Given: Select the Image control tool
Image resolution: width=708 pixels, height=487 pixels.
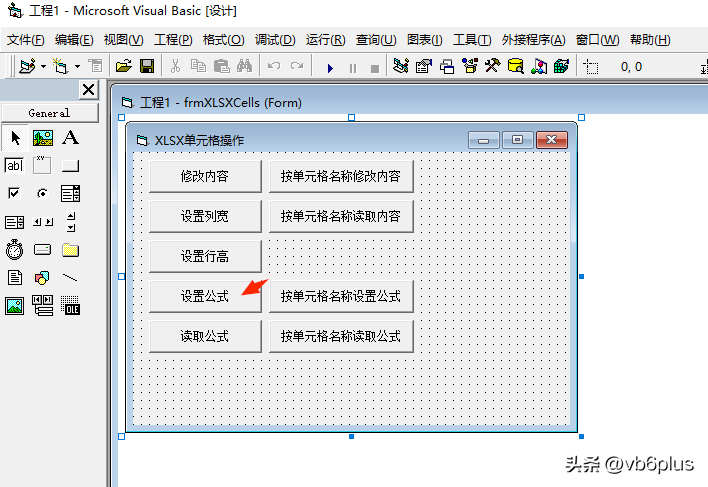Looking at the screenshot, I should click(14, 306).
